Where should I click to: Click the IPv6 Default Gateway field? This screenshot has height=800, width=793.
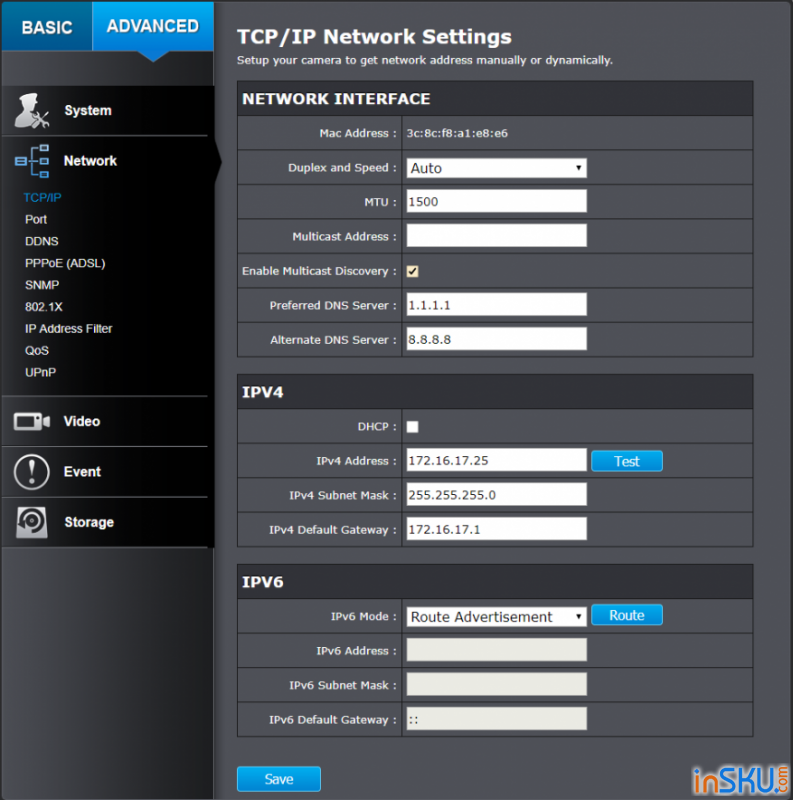[497, 719]
